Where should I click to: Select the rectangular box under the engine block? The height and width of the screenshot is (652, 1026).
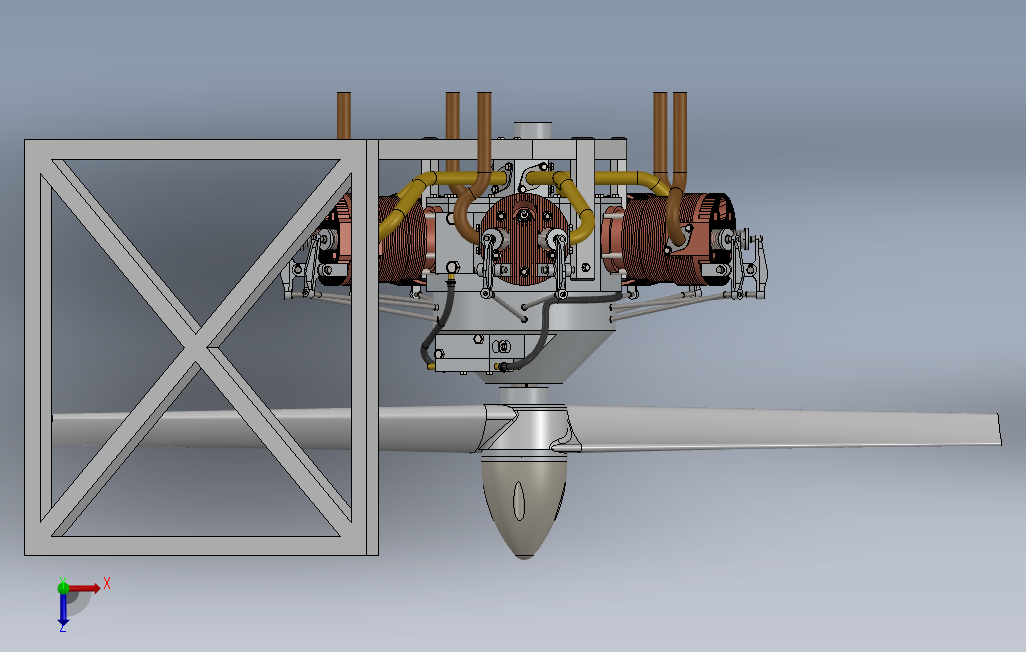pos(479,353)
